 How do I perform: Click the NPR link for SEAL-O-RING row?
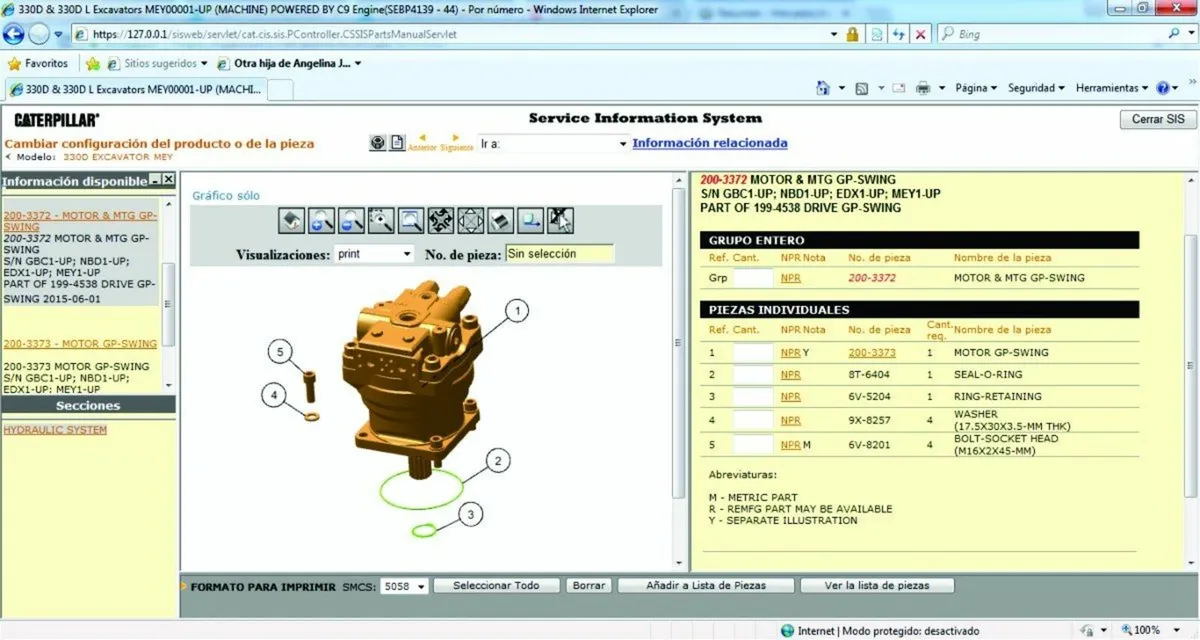pyautogui.click(x=791, y=375)
